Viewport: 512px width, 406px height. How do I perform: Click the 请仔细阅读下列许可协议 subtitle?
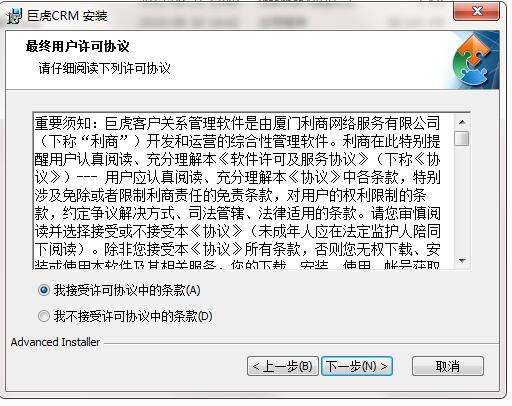tap(104, 68)
